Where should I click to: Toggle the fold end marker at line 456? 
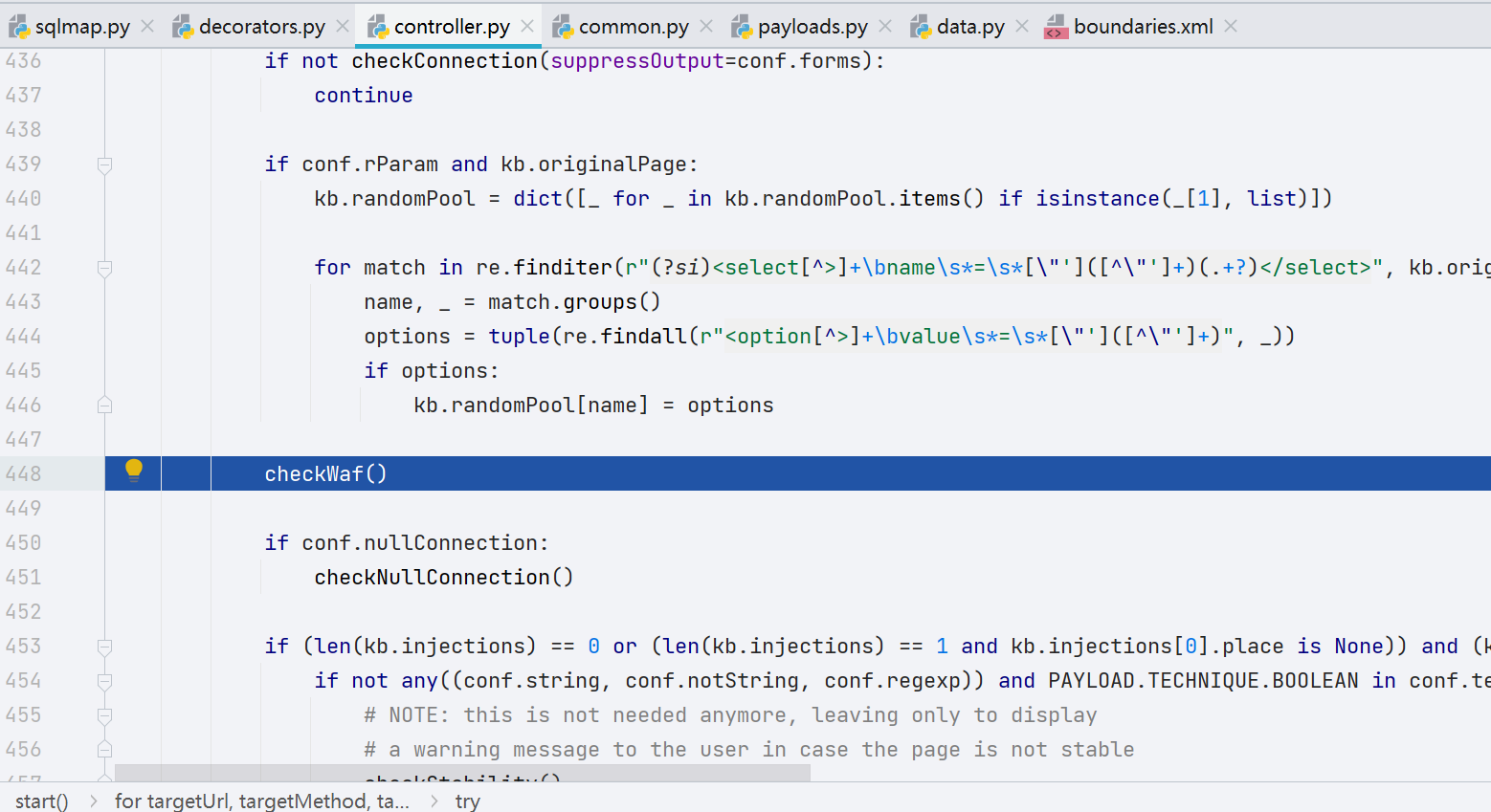pos(105,749)
